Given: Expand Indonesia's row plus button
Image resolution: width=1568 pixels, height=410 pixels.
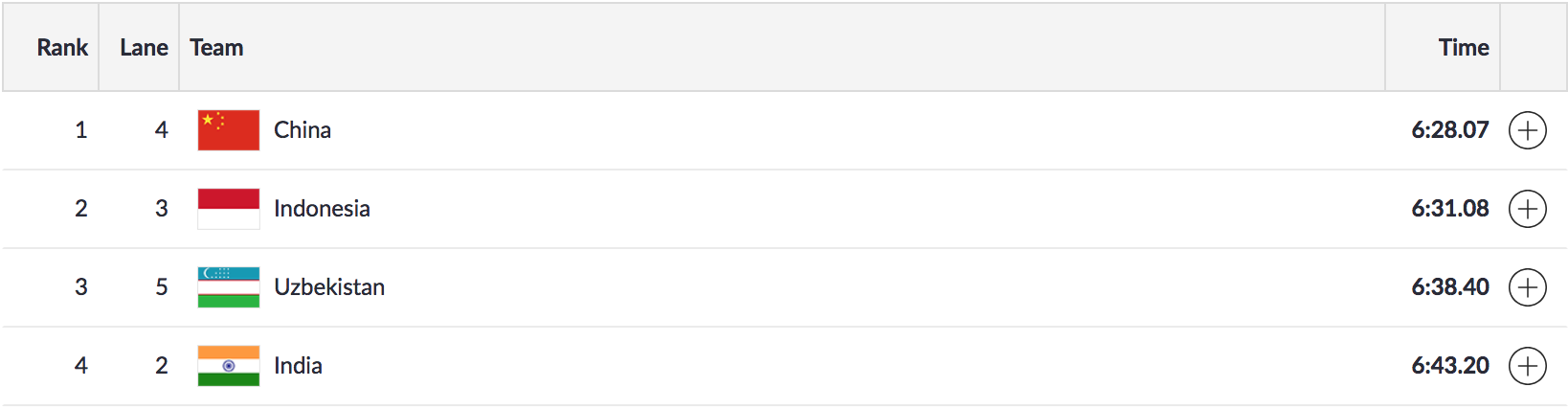Looking at the screenshot, I should (x=1527, y=209).
